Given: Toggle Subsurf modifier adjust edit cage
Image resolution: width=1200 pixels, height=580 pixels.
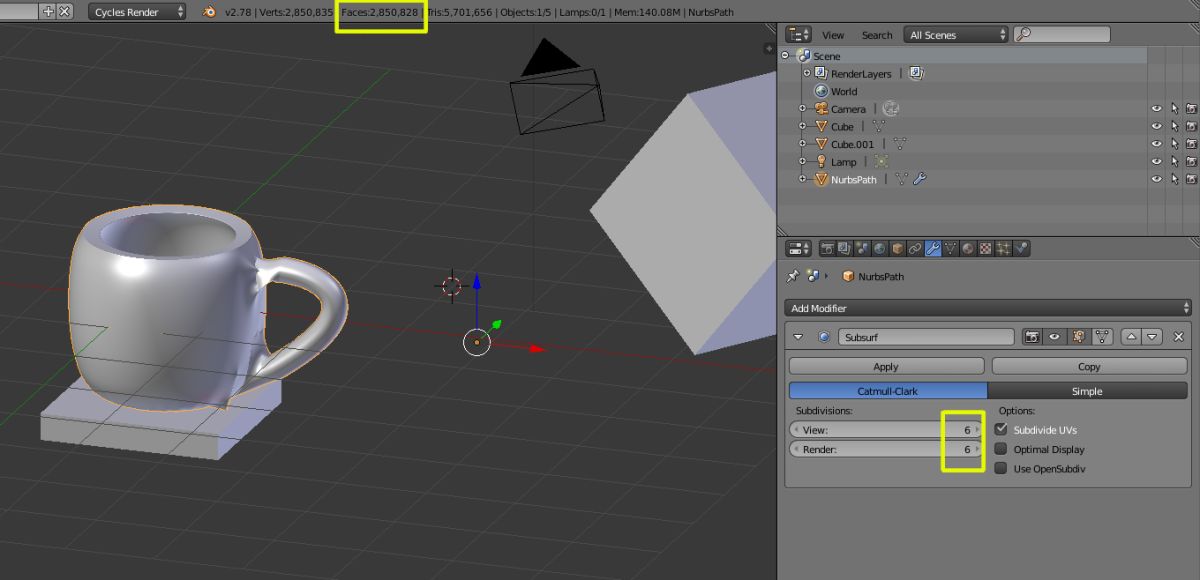Looking at the screenshot, I should point(1102,337).
